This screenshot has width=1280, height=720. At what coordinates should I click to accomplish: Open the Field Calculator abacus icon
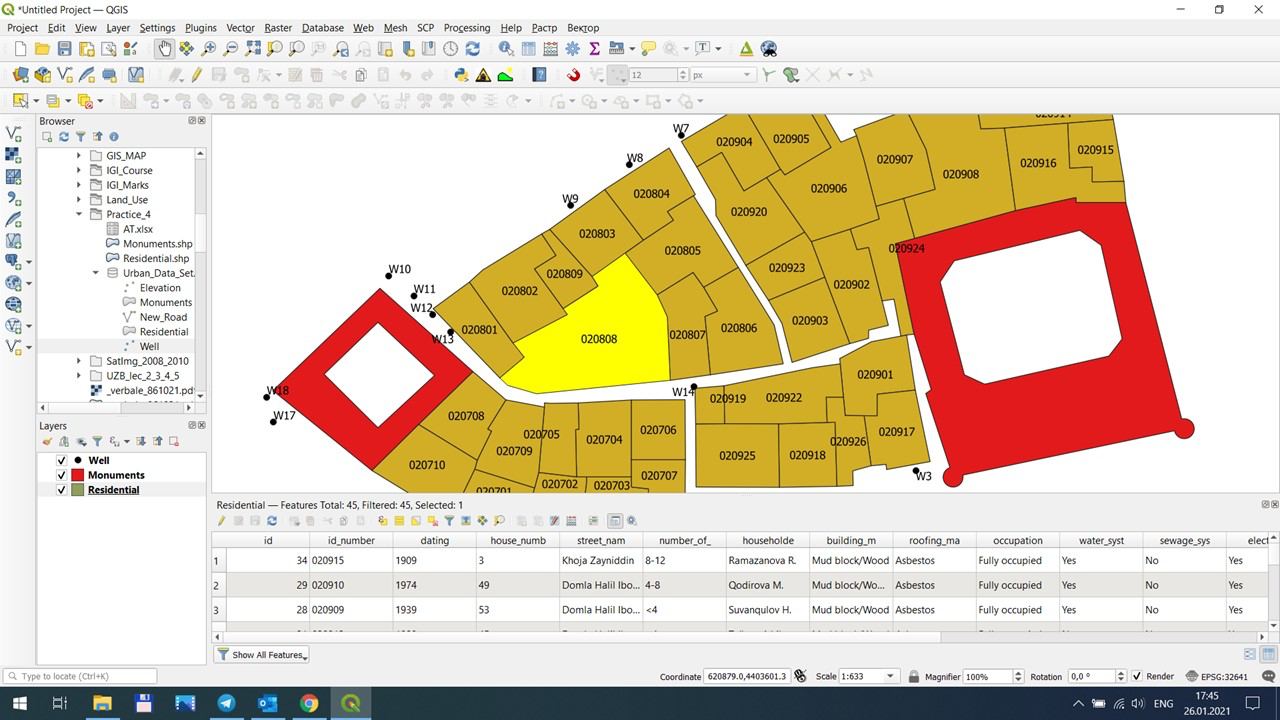coord(550,48)
